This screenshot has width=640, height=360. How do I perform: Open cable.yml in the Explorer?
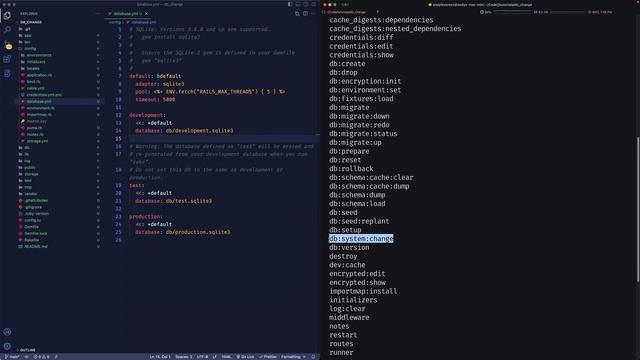coord(36,88)
